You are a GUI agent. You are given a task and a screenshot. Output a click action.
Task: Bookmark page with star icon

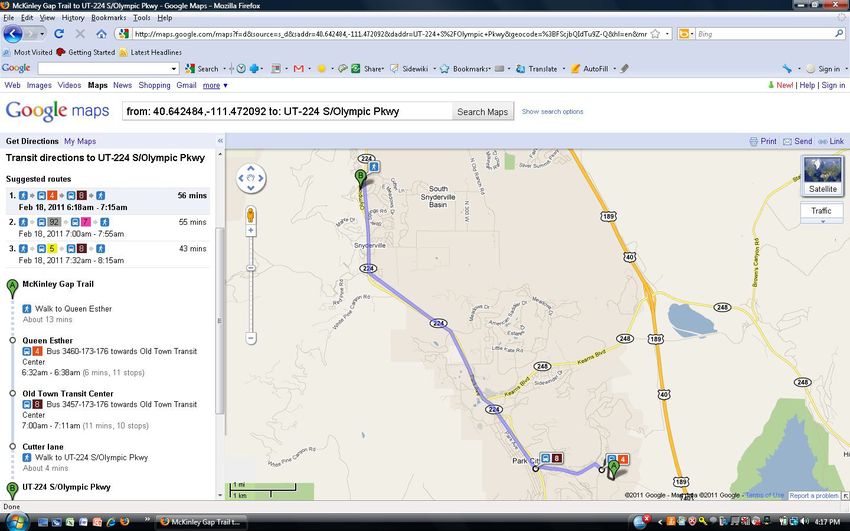pos(655,34)
